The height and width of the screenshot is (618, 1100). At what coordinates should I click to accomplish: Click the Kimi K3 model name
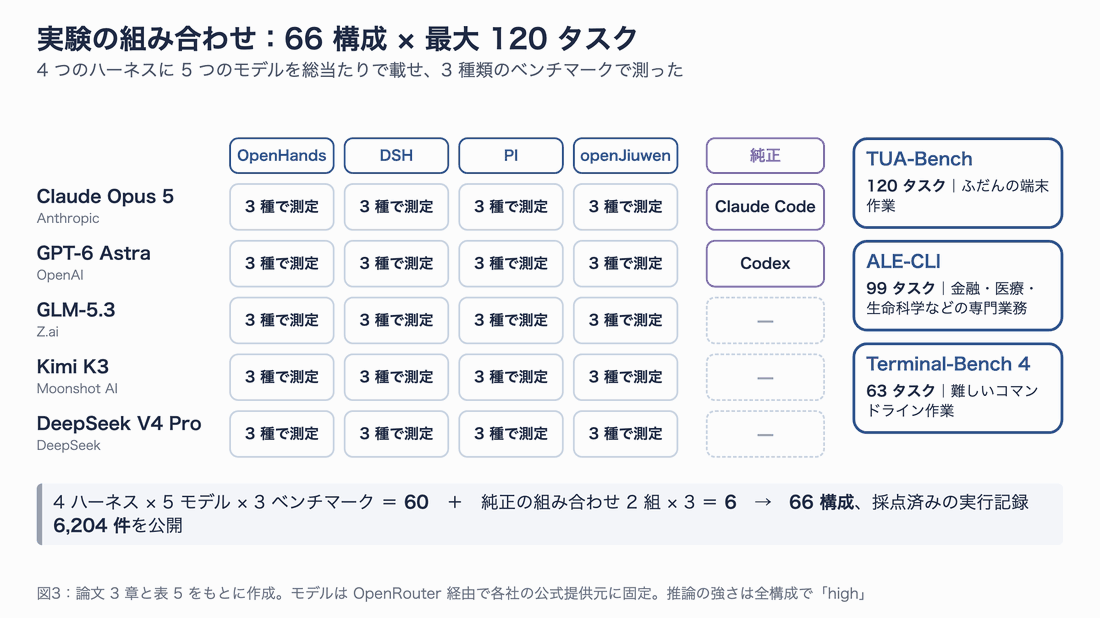pos(72,367)
